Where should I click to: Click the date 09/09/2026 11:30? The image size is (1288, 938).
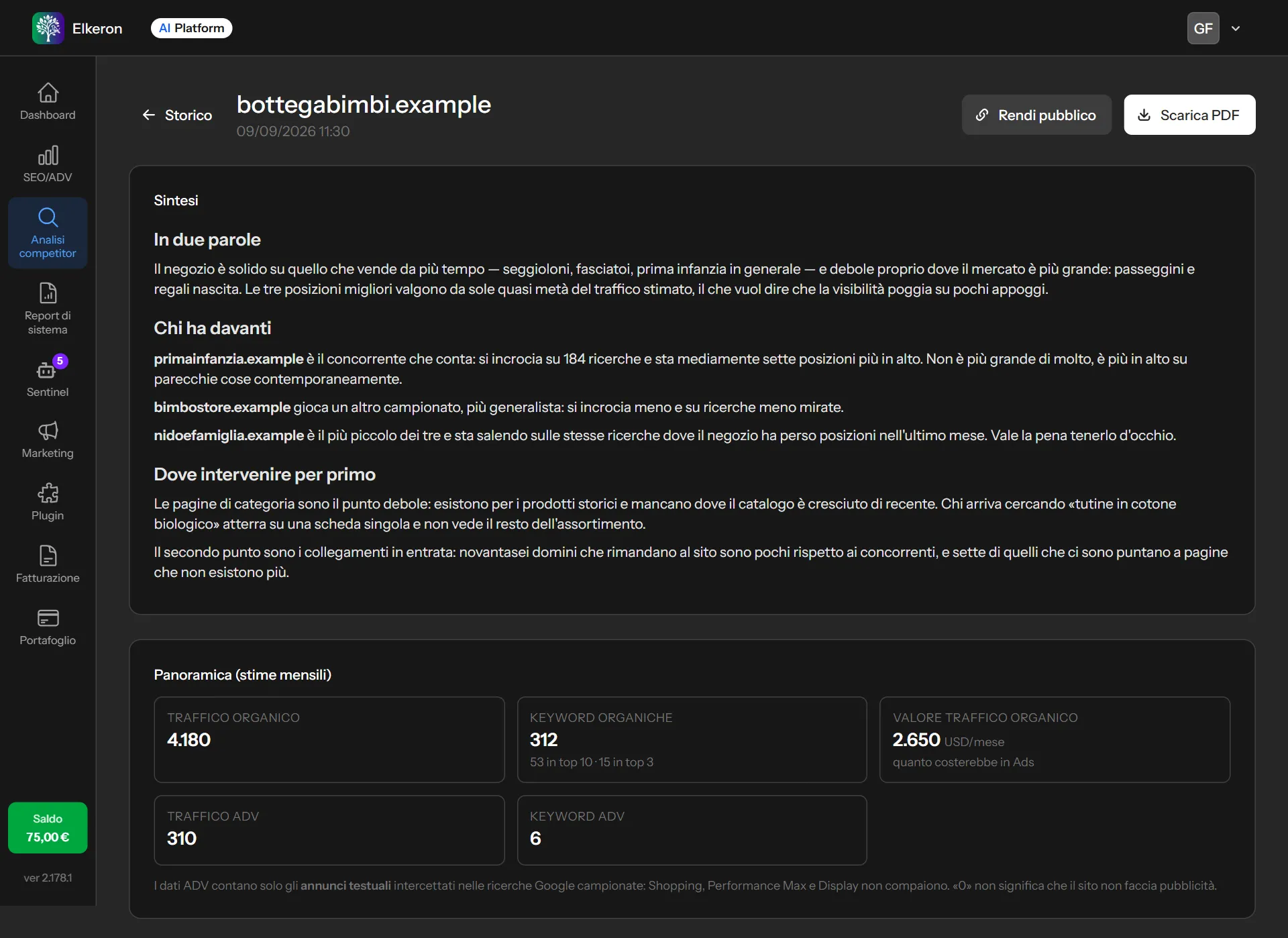293,132
